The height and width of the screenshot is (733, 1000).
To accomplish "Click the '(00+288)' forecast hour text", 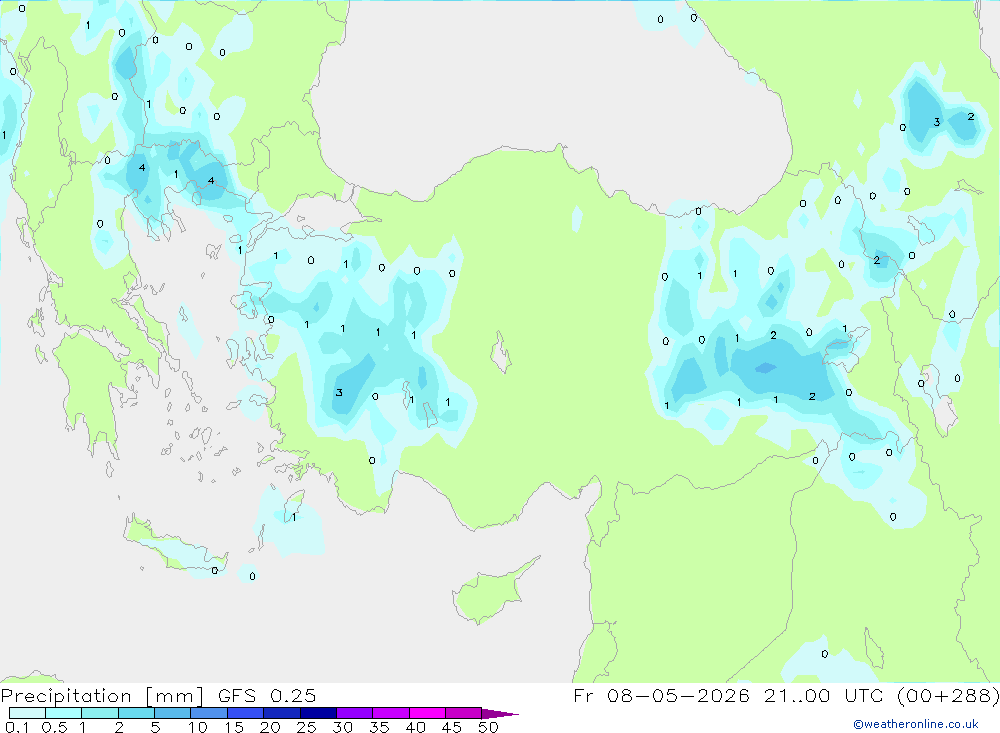I will tap(948, 695).
